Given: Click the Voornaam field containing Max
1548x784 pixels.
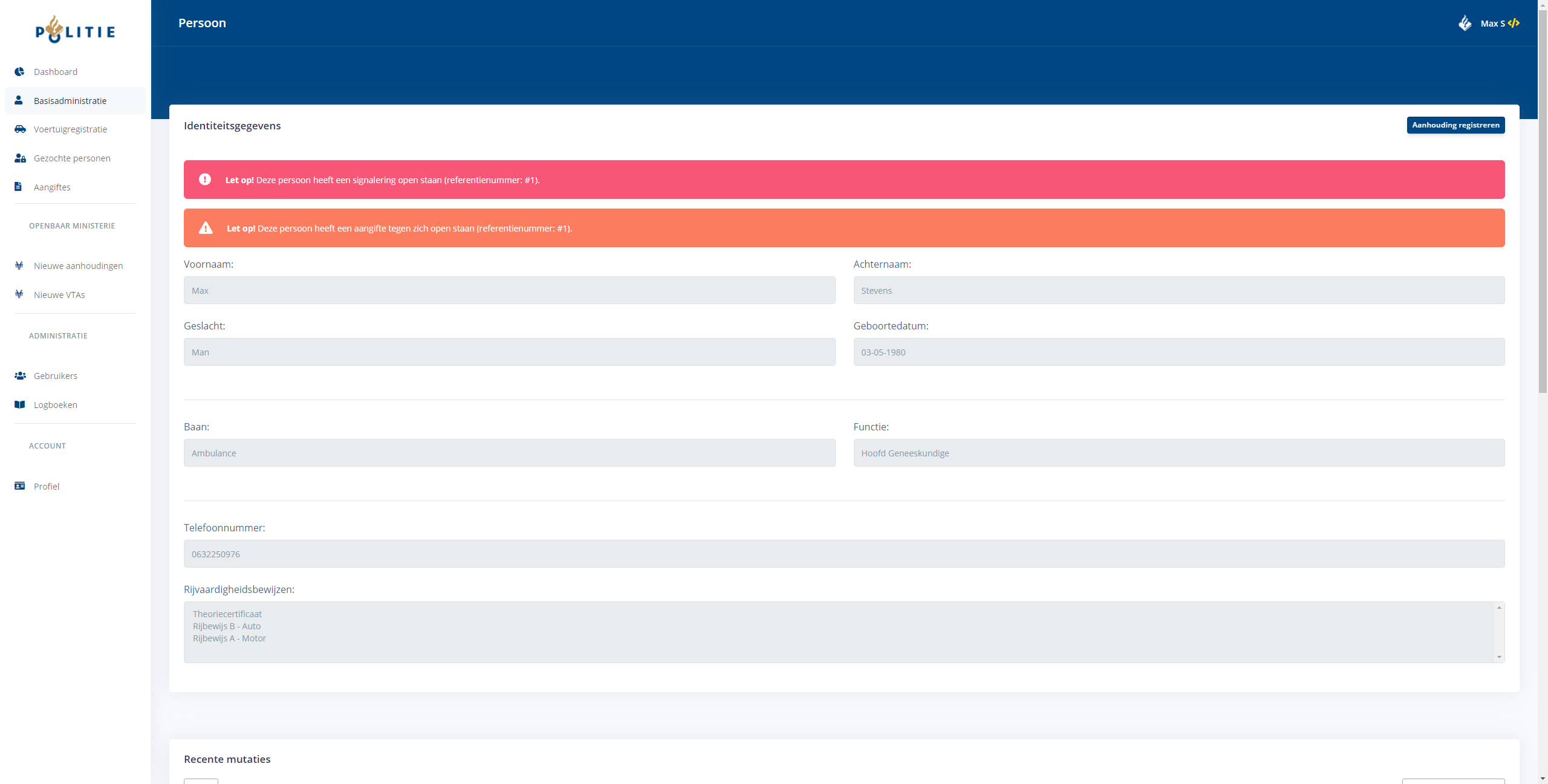Looking at the screenshot, I should 509,290.
